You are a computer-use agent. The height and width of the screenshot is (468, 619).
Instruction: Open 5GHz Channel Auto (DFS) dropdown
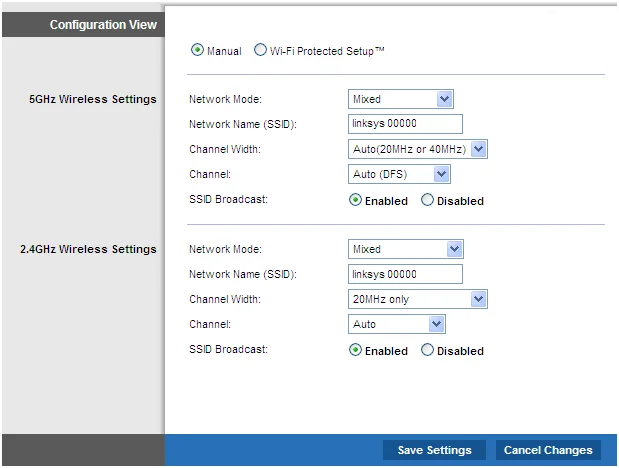399,174
